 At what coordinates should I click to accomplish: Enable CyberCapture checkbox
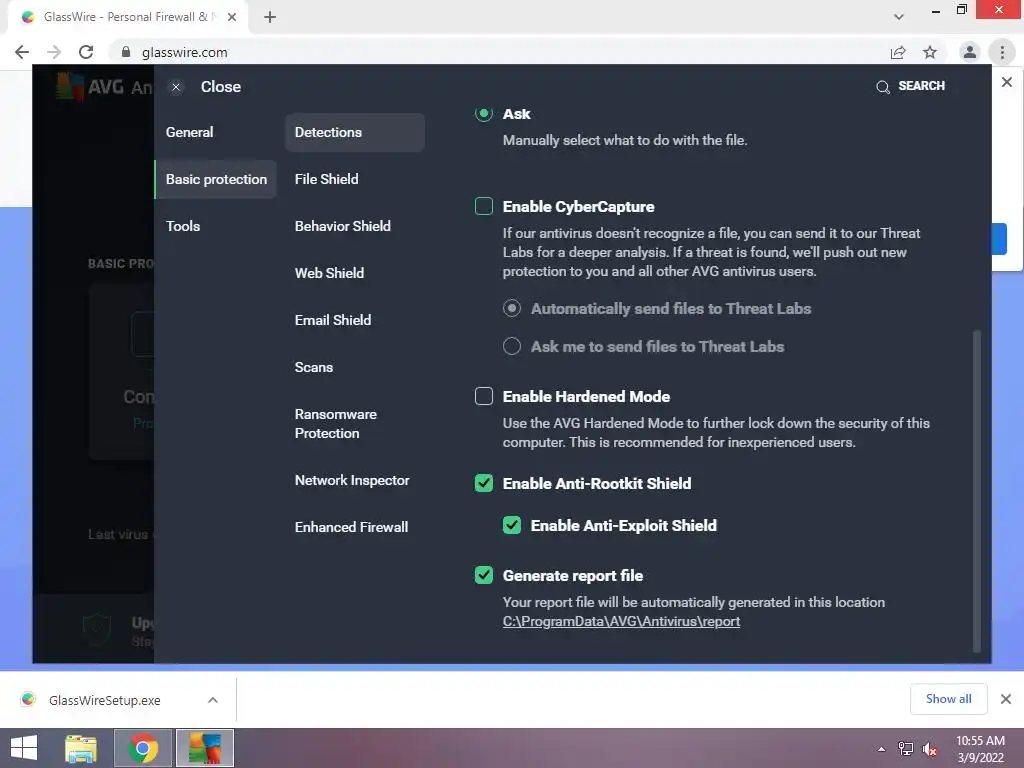pos(484,206)
